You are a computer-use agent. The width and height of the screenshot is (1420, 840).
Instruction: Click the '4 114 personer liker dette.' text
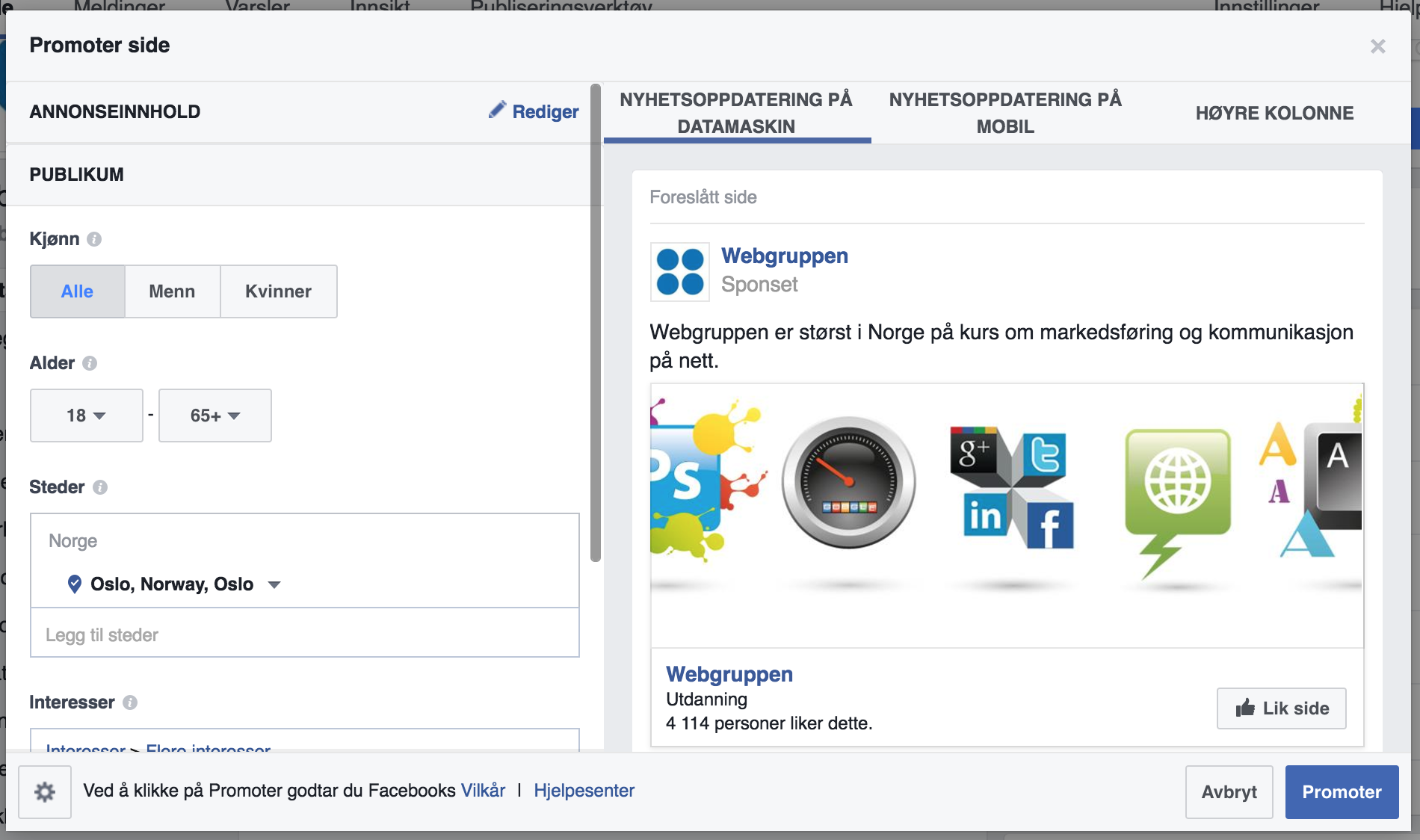[x=769, y=723]
